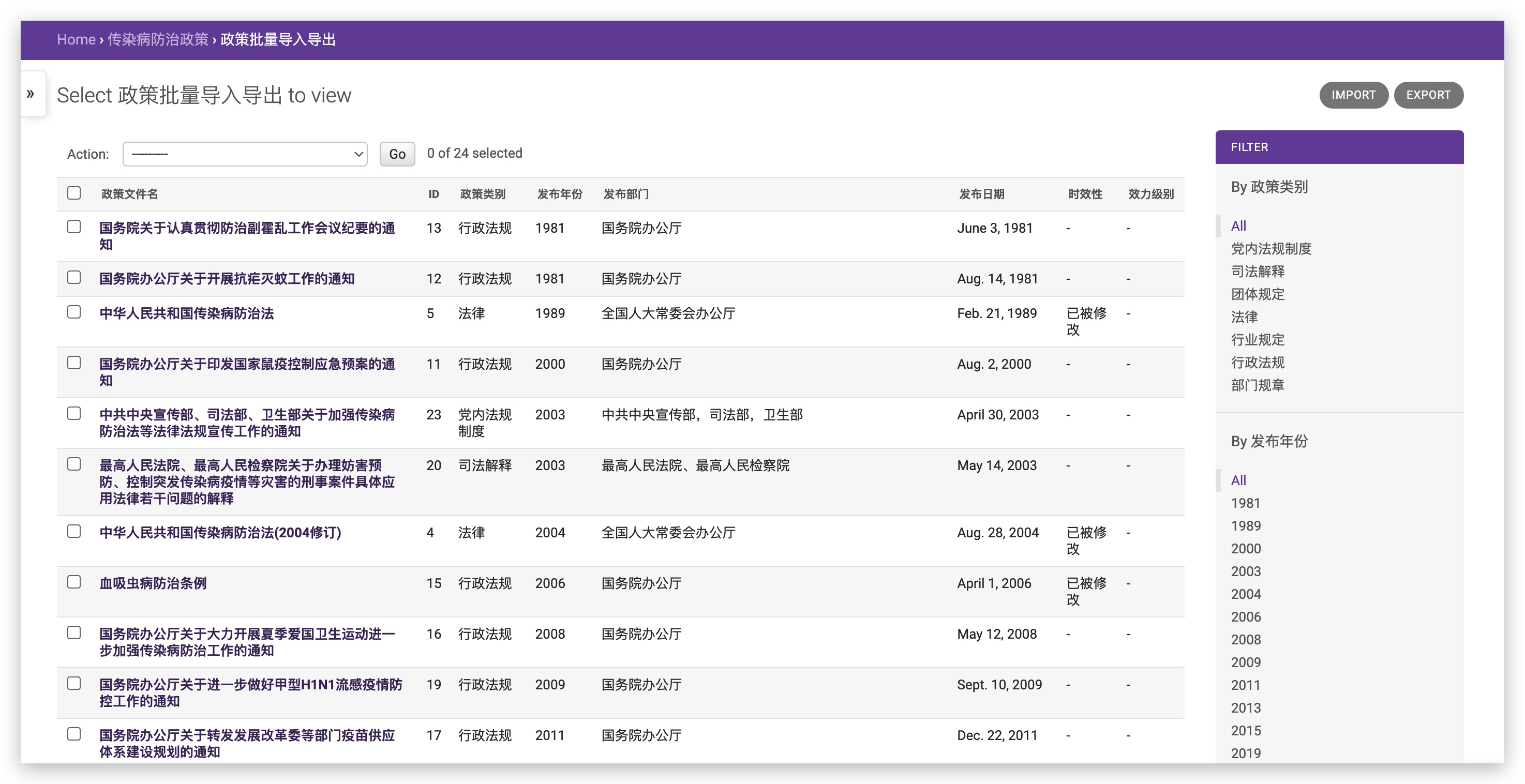This screenshot has width=1525, height=784.
Task: Check the row for 血吸虫病防治条例
Action: [74, 582]
